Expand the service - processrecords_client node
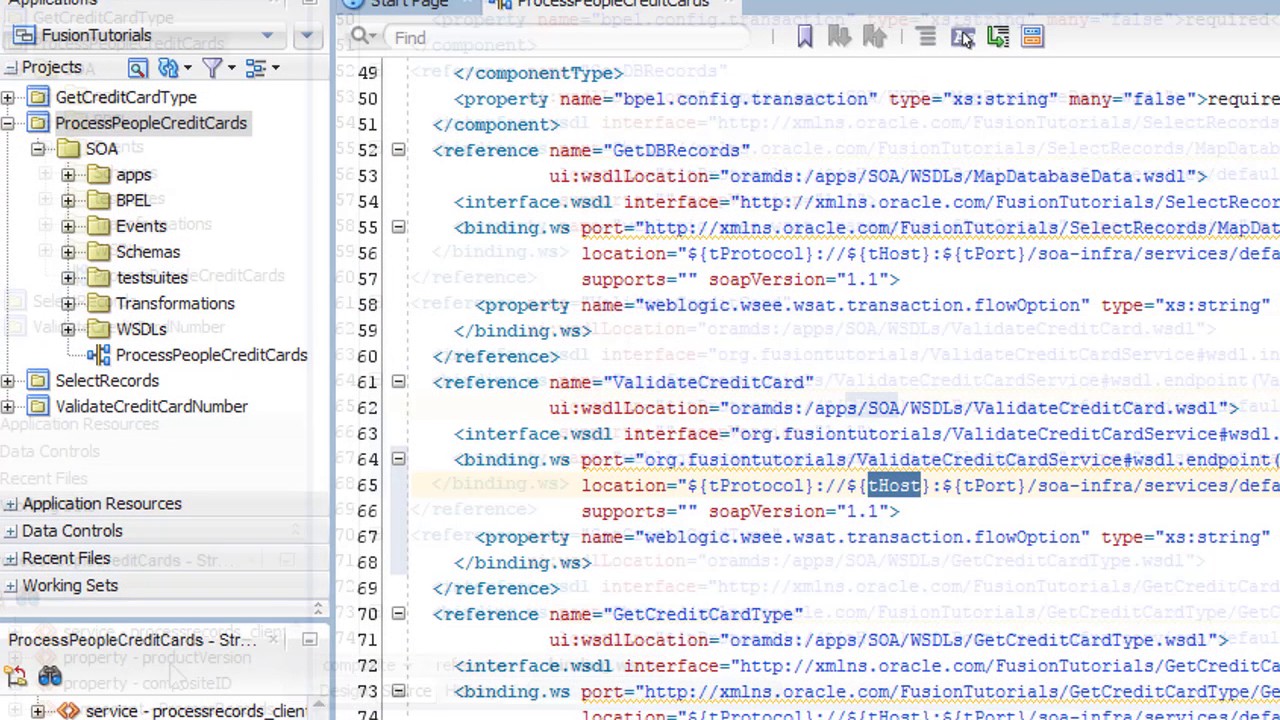The image size is (1280, 720). [x=38, y=711]
